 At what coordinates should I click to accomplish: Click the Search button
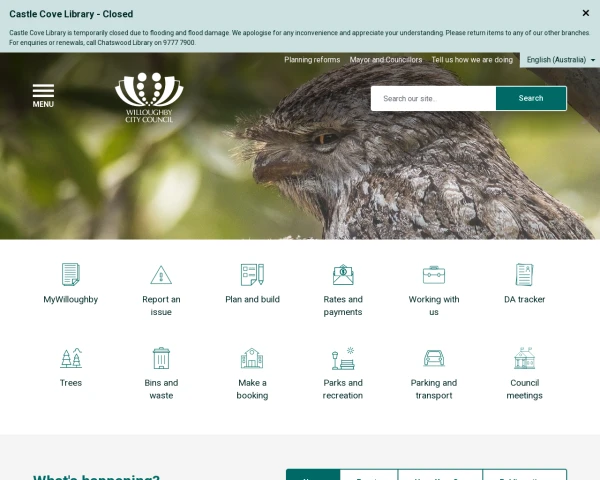point(531,98)
